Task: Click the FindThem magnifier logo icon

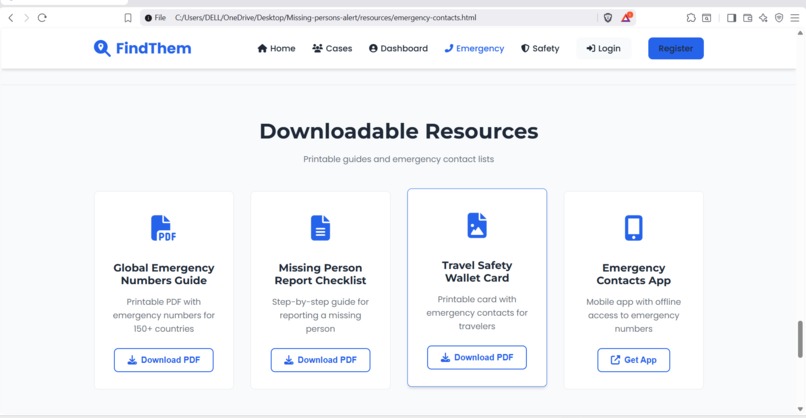Action: click(102, 48)
